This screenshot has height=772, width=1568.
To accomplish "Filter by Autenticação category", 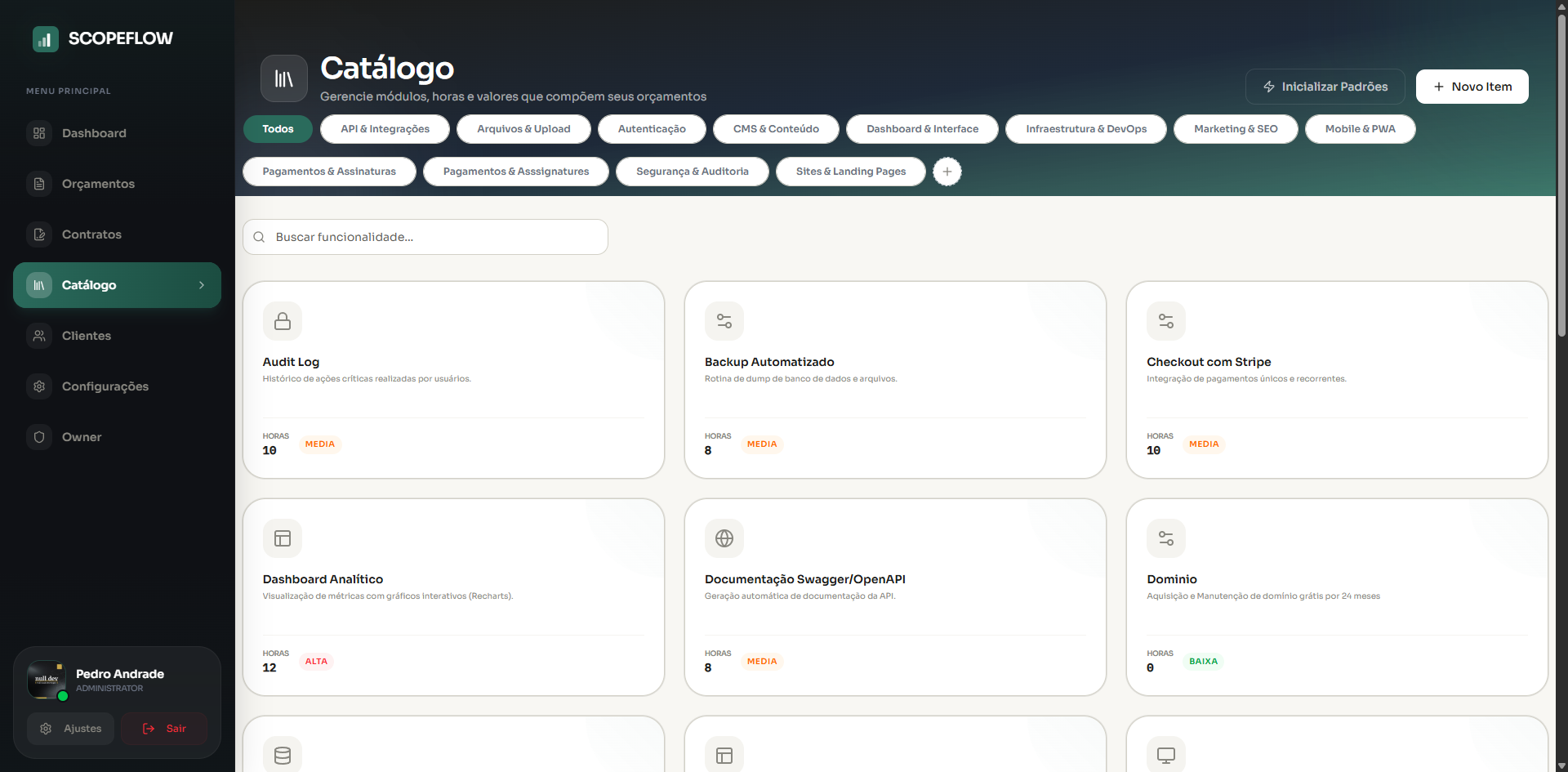I will coord(652,129).
